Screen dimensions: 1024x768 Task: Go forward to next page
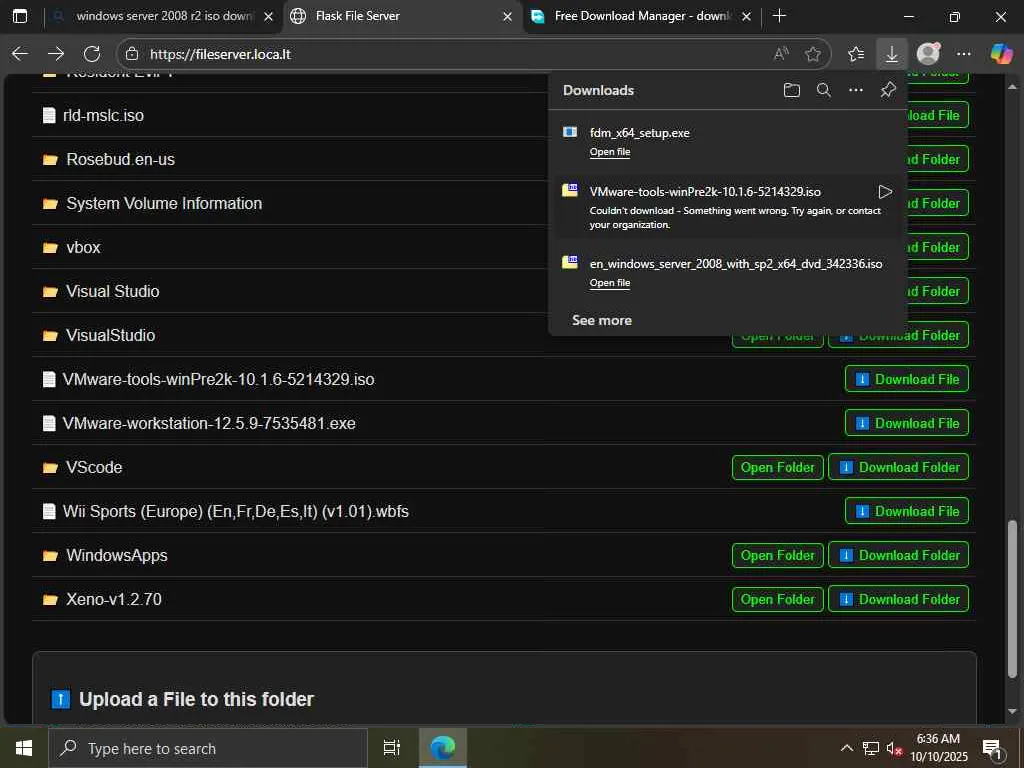pyautogui.click(x=56, y=54)
